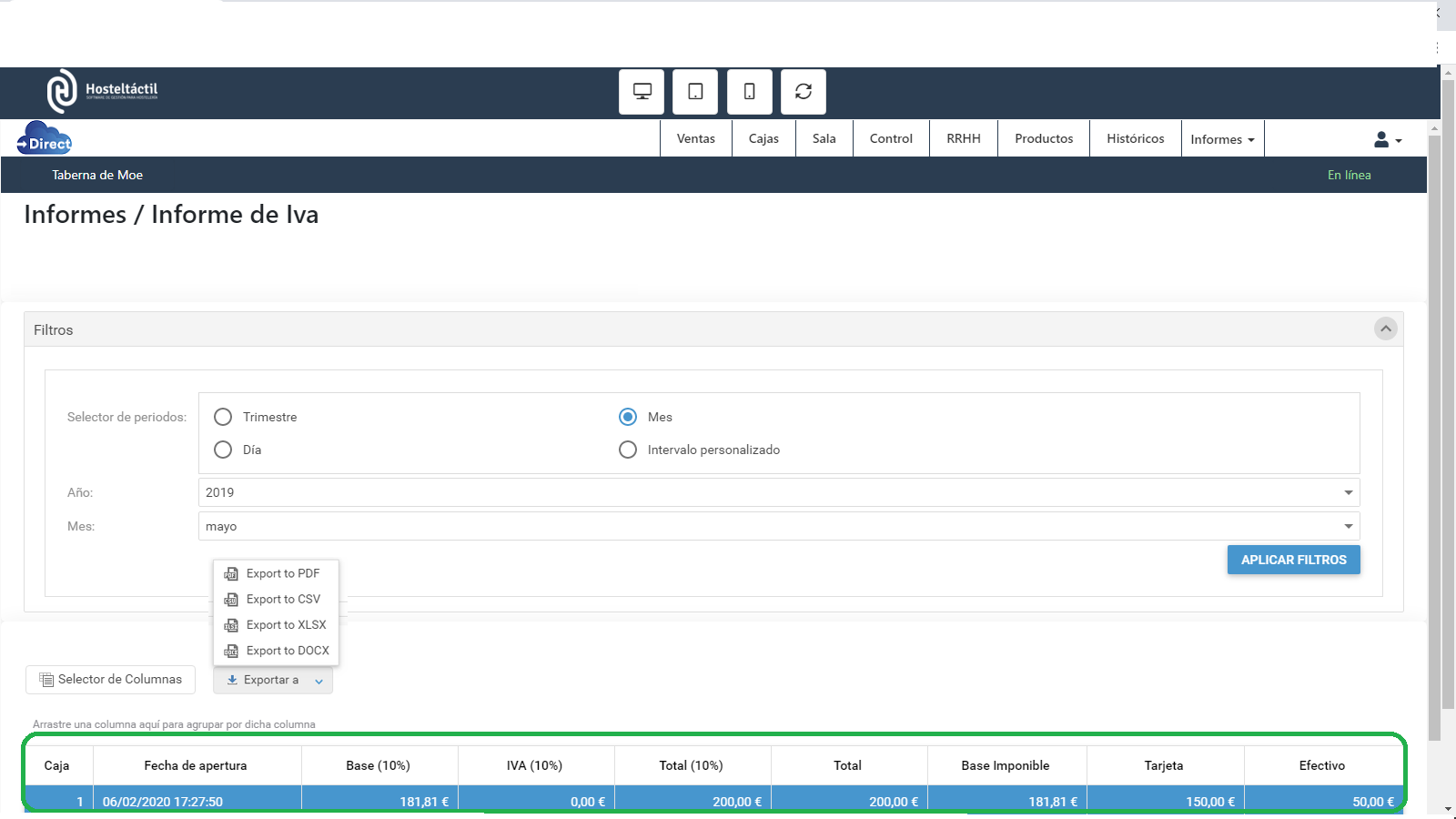The height and width of the screenshot is (819, 1456).
Task: Choose Intervalo personalizado radio button
Action: click(x=628, y=450)
